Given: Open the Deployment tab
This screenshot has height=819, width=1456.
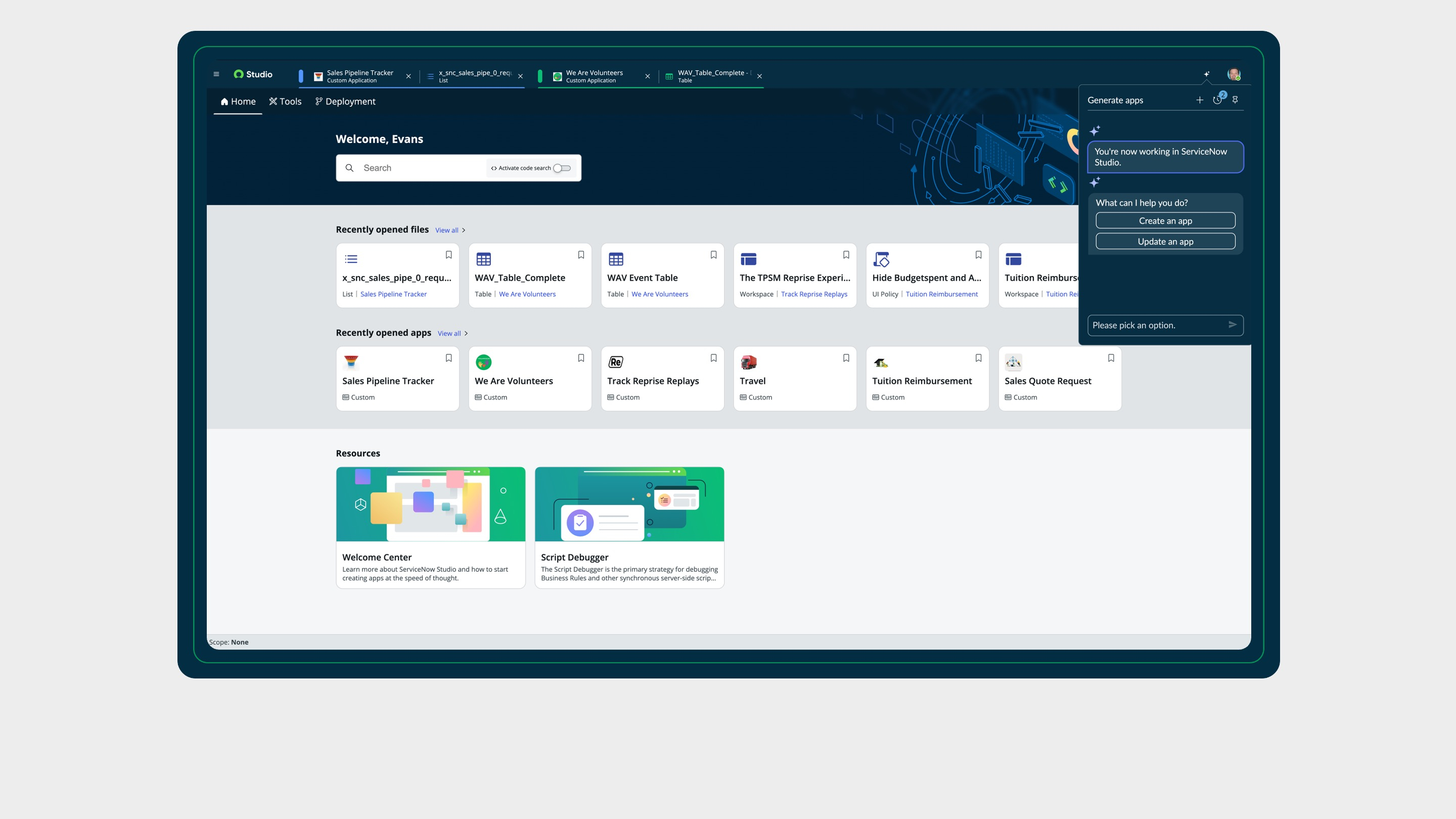Looking at the screenshot, I should [x=345, y=102].
